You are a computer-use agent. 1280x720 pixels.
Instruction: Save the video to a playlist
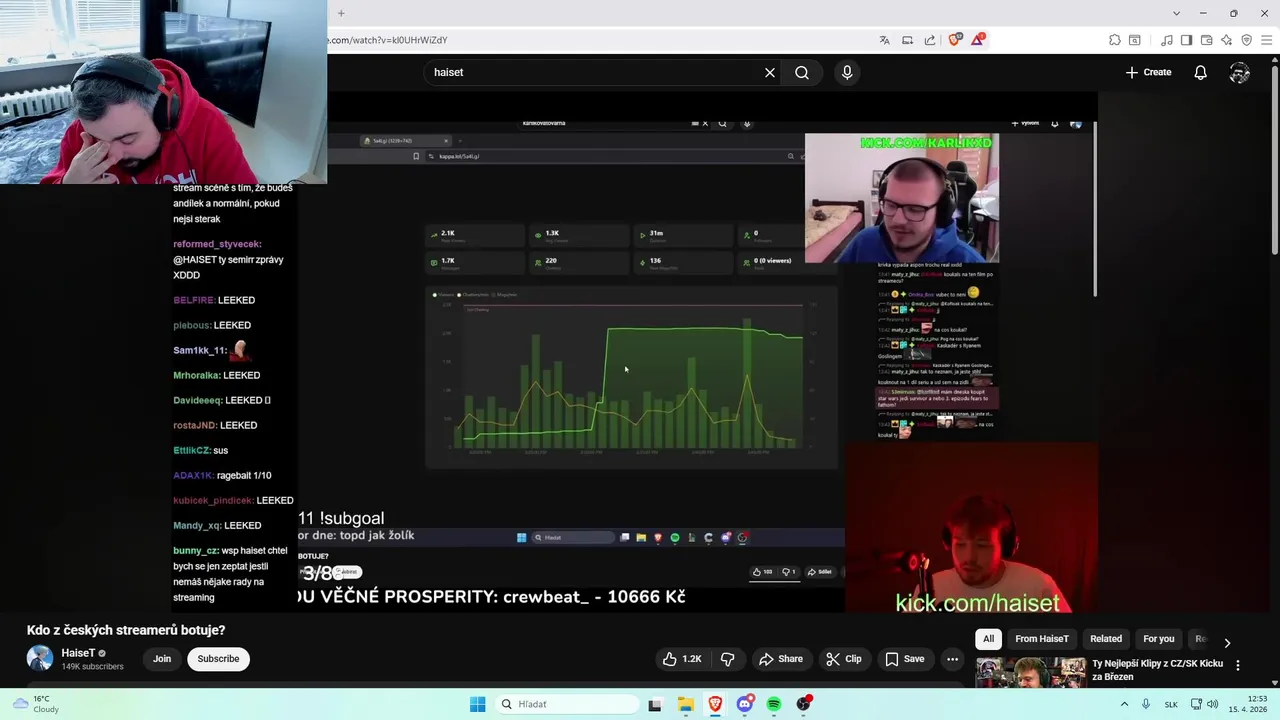[x=904, y=659]
